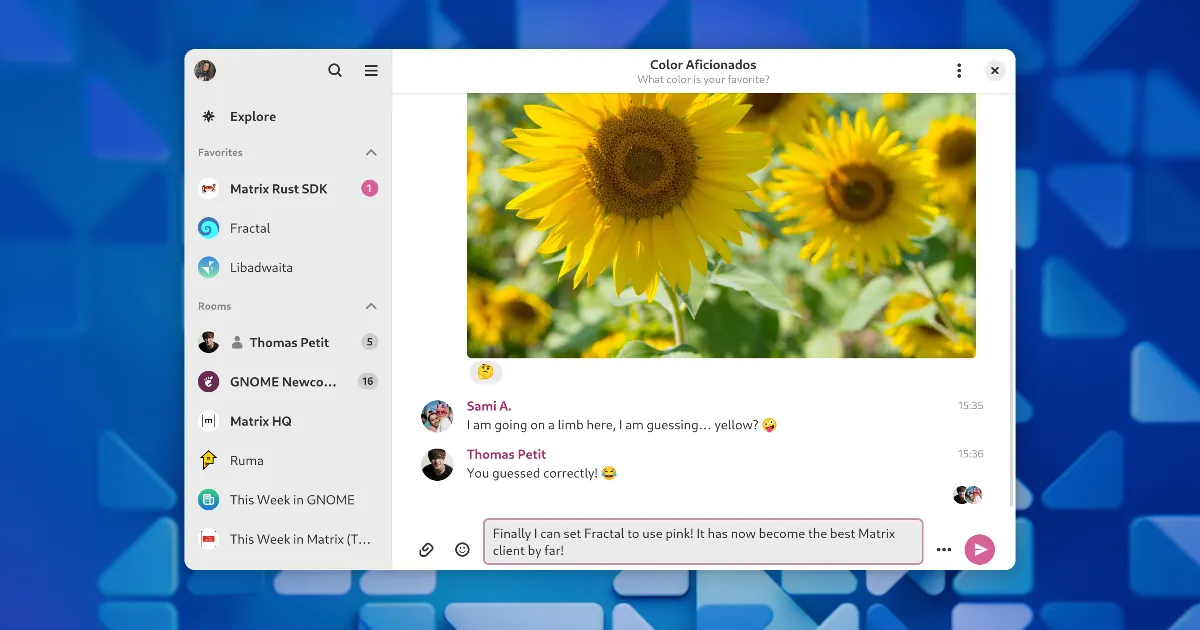This screenshot has width=1200, height=630.
Task: Click the attach file paperclip icon
Action: tap(426, 549)
